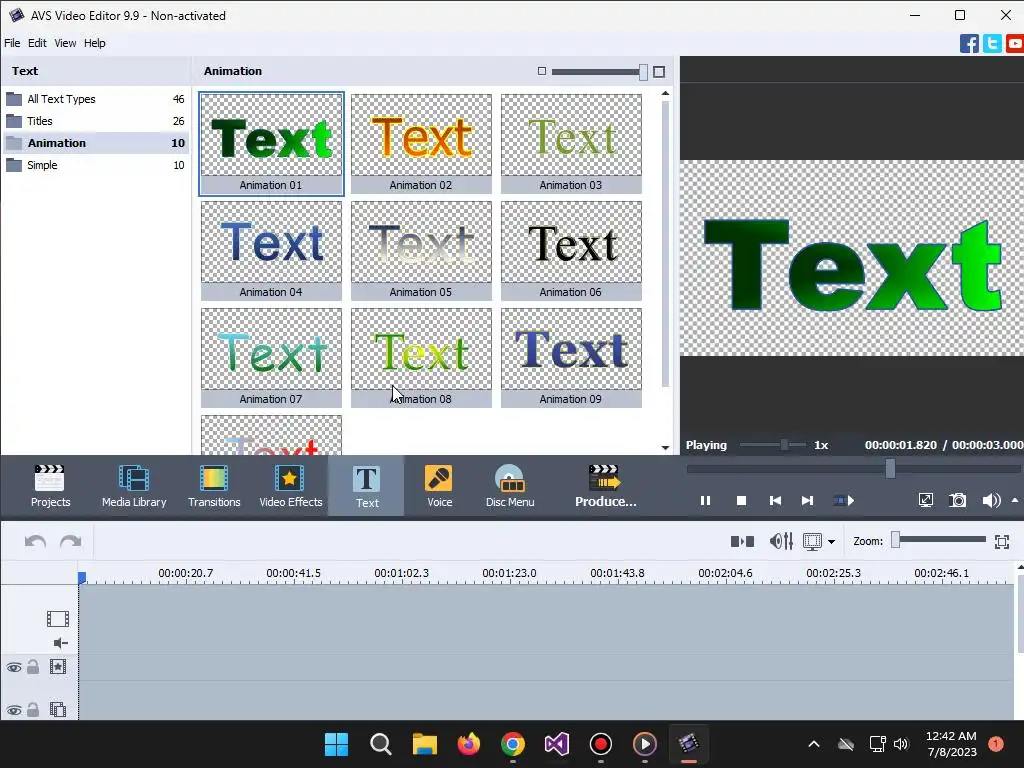The image size is (1024, 768).
Task: Adjust the timeline Zoom slider
Action: pos(939,539)
